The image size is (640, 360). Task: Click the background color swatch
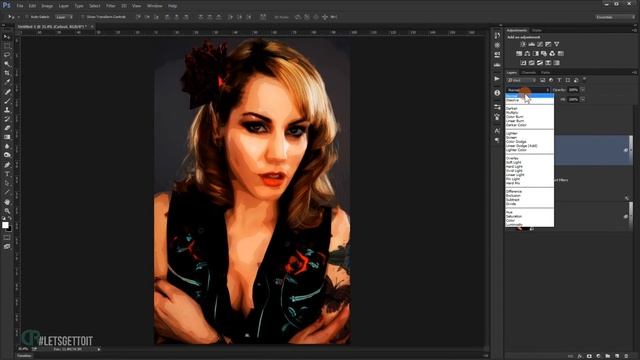point(10,229)
